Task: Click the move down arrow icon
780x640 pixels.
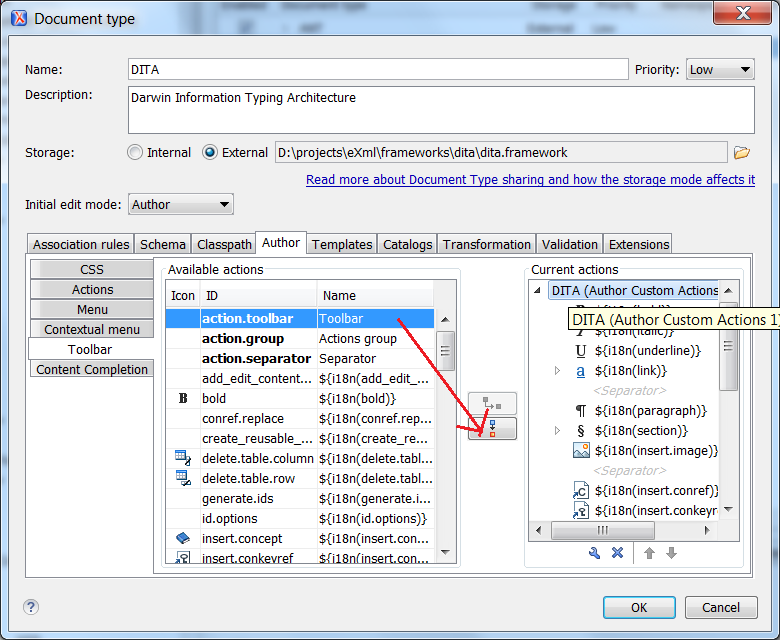Action: coord(671,553)
